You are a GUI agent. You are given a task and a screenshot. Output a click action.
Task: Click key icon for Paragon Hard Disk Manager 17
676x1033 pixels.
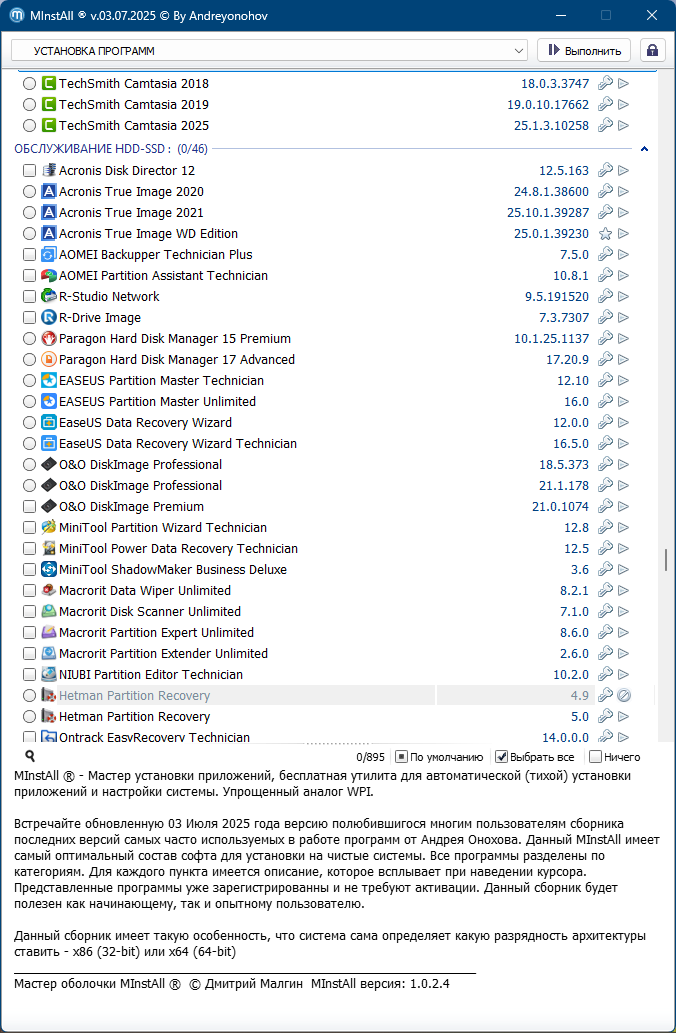605,360
